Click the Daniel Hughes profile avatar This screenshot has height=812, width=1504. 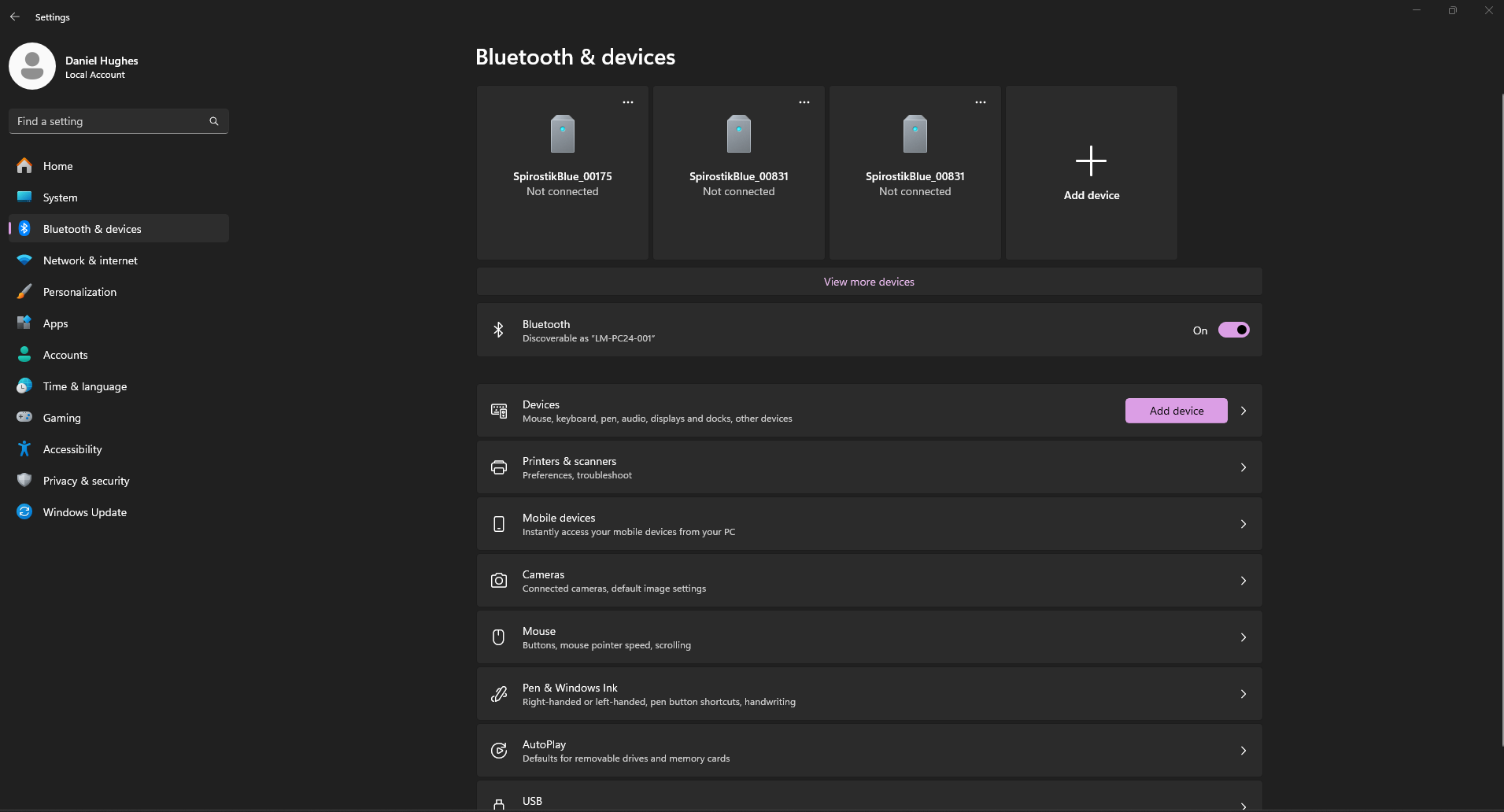(32, 66)
